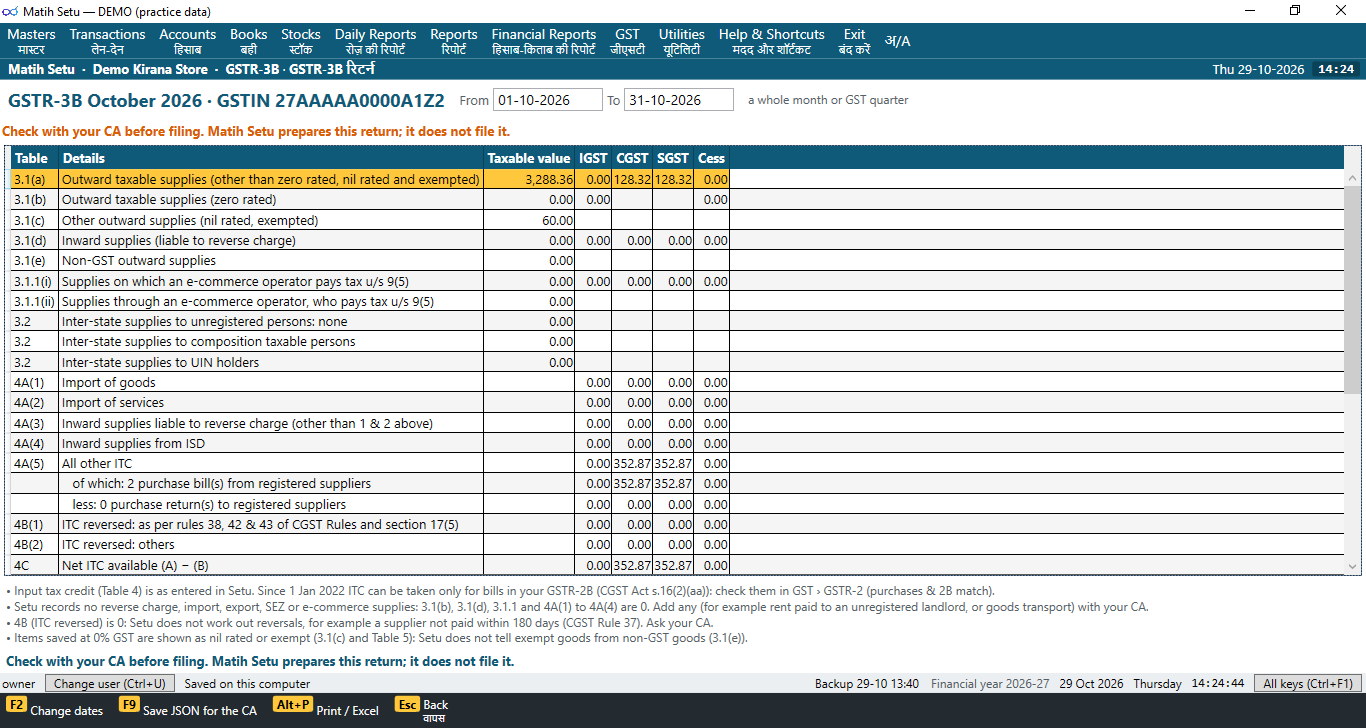Open the Books menu

249,41
